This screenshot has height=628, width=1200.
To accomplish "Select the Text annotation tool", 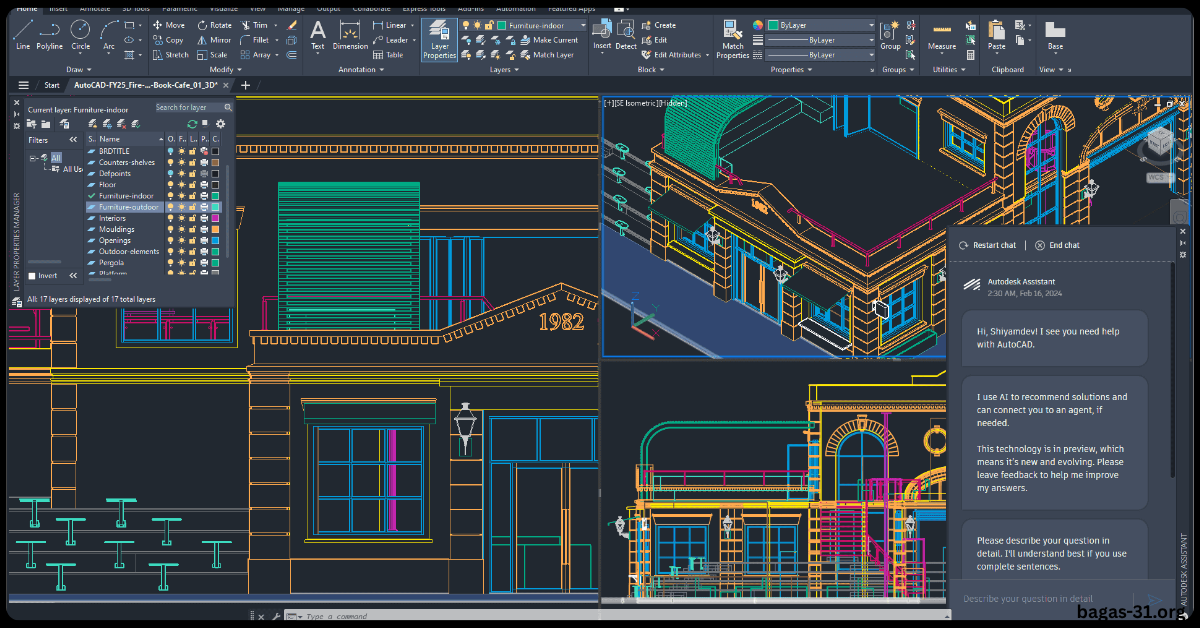I will point(318,34).
